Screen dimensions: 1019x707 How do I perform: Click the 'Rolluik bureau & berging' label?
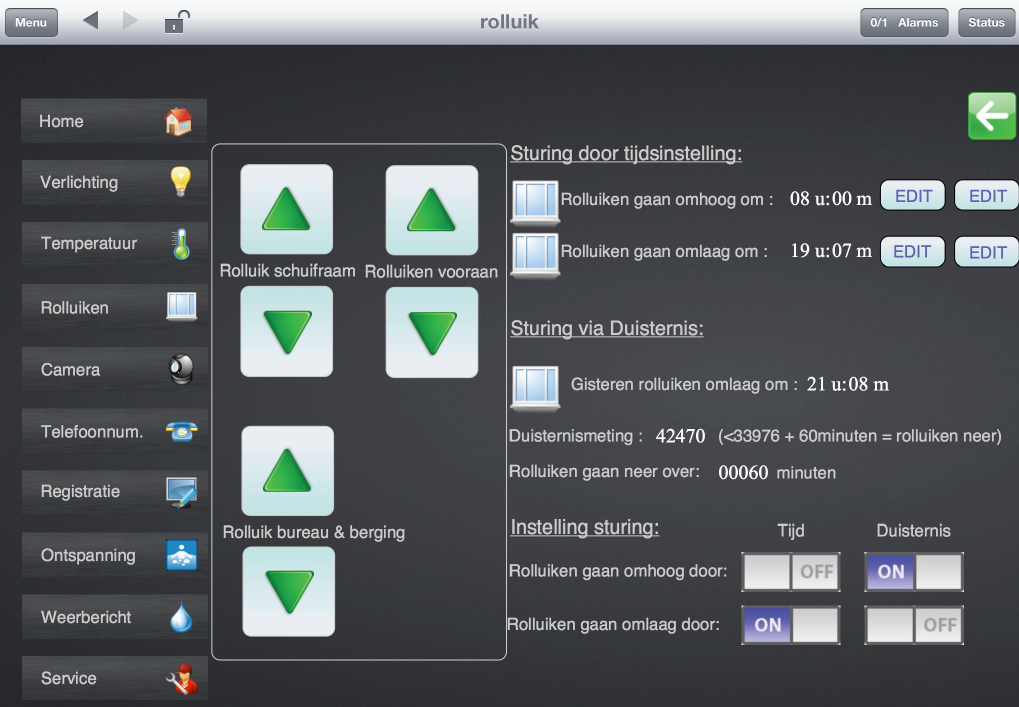tap(314, 532)
